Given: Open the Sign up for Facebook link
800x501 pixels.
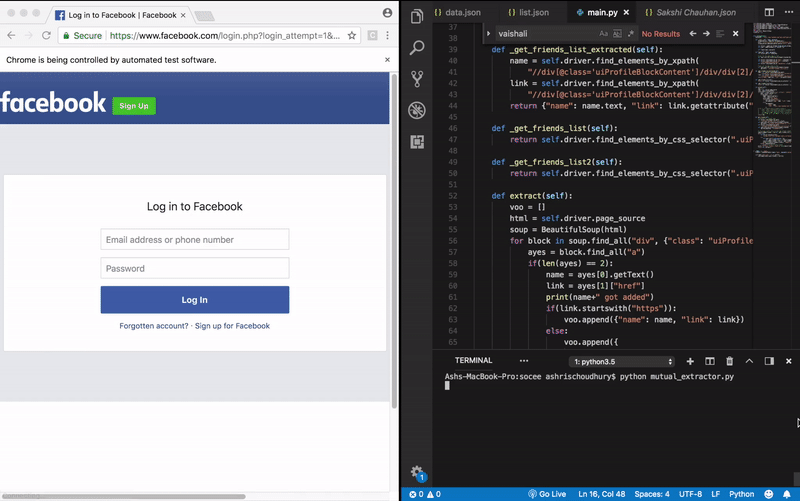Looking at the screenshot, I should (x=232, y=326).
